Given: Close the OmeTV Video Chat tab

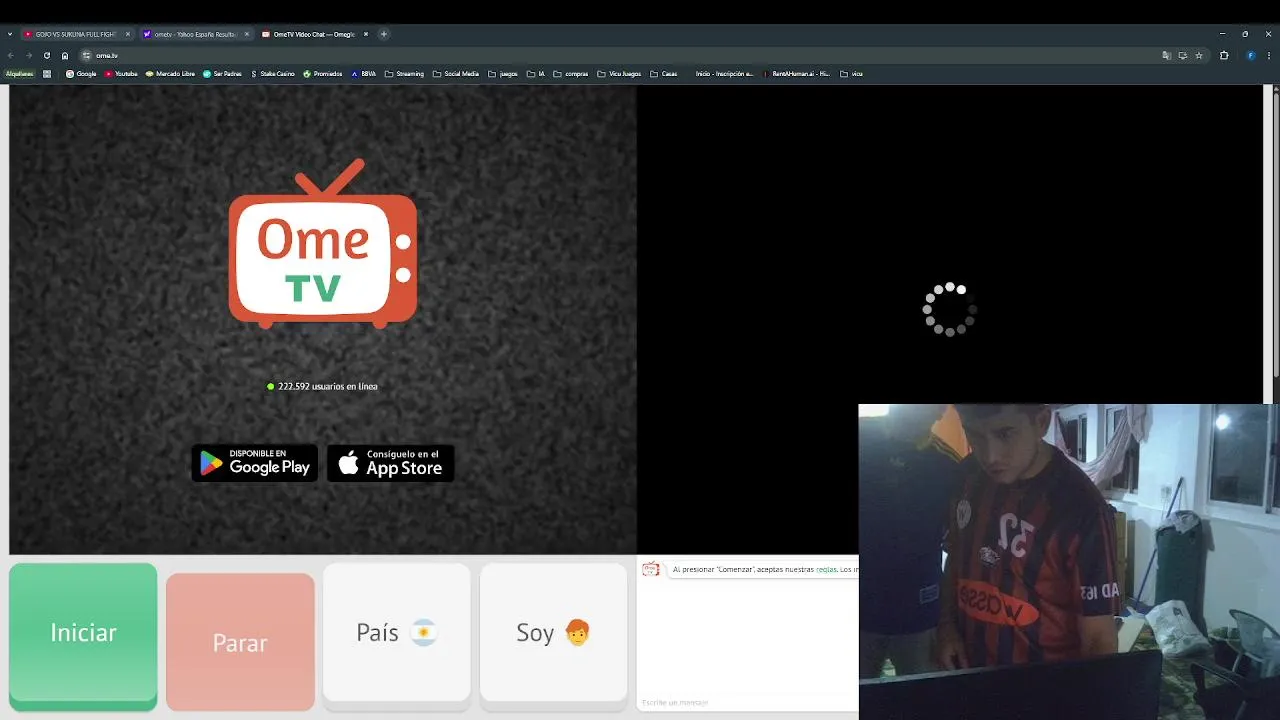Looking at the screenshot, I should [x=366, y=34].
